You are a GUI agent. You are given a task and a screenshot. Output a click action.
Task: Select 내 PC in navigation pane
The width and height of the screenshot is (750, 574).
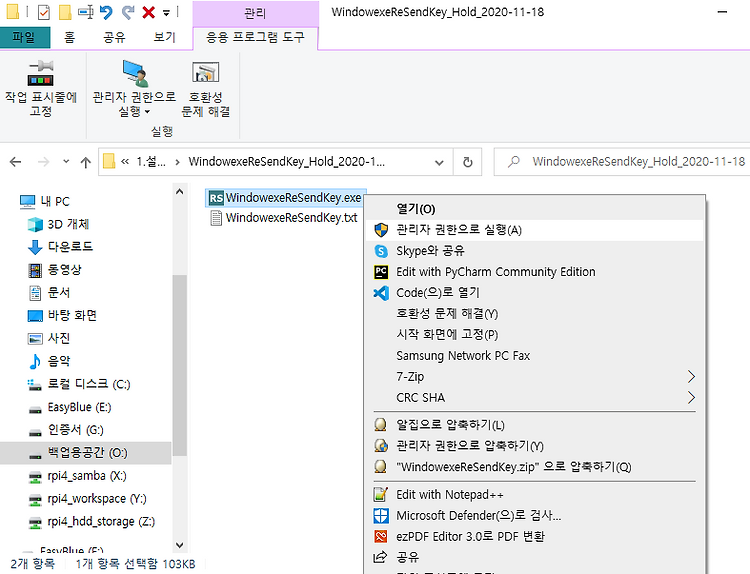(x=45, y=202)
